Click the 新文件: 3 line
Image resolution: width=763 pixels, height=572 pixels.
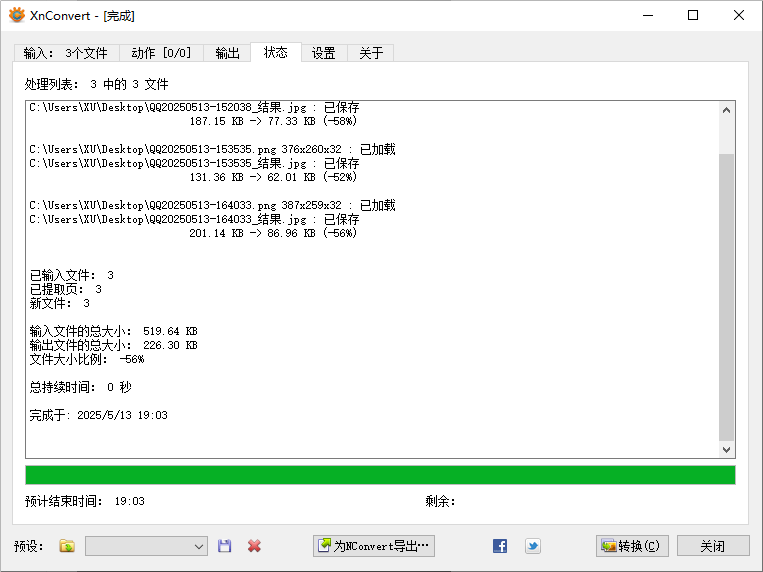[x=60, y=303]
